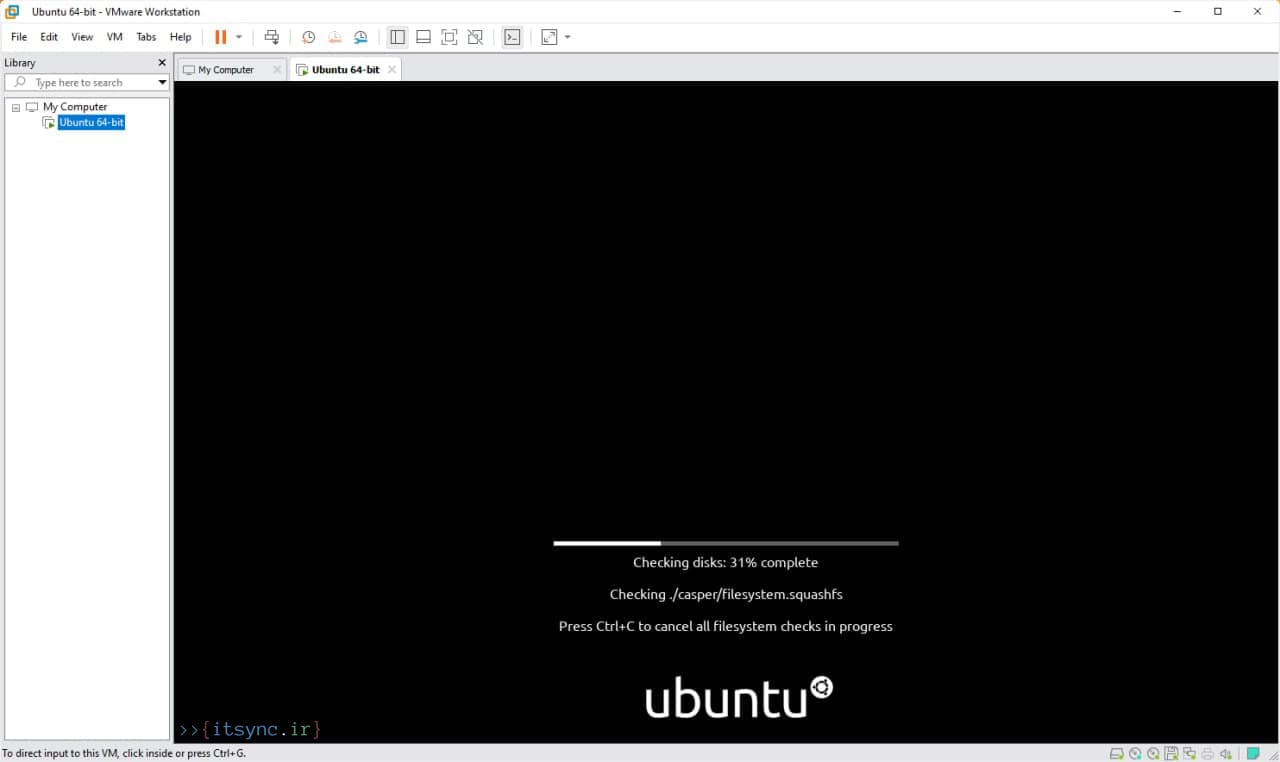Click the floppy drive status icon
This screenshot has height=762, width=1280.
pos(1168,753)
